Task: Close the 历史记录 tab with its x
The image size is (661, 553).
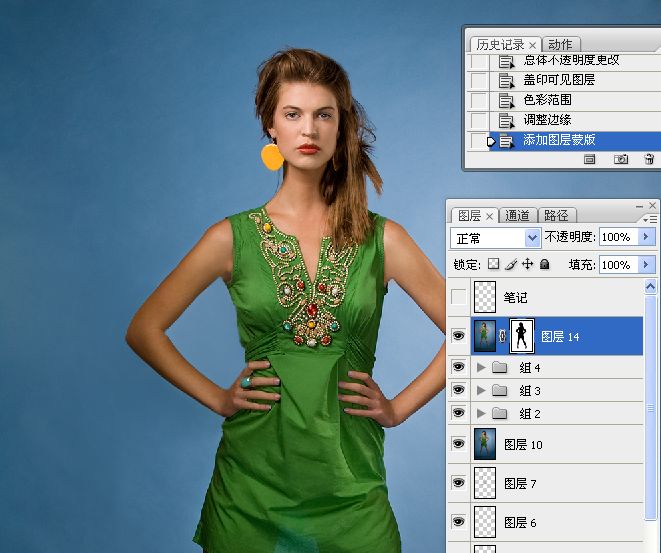Action: [533, 45]
